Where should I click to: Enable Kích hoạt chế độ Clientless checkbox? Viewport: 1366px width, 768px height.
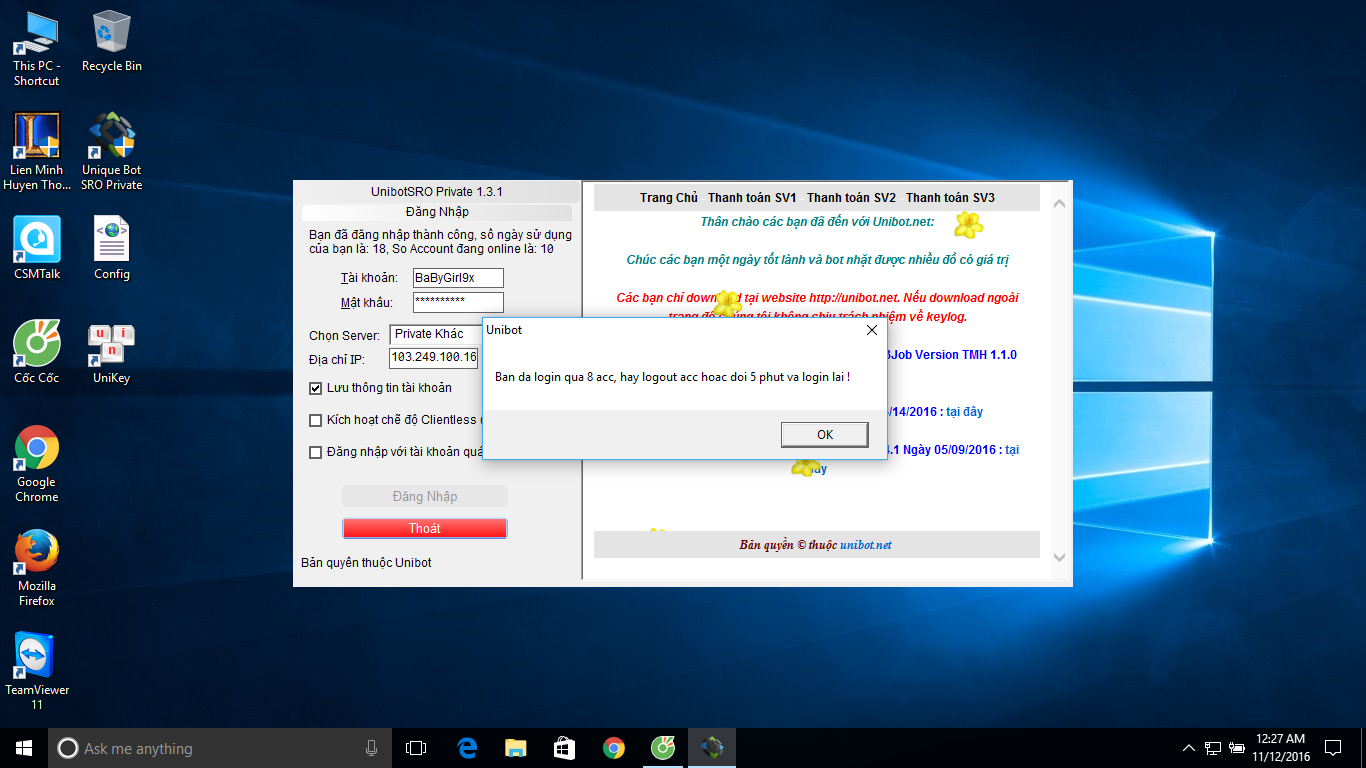click(316, 420)
